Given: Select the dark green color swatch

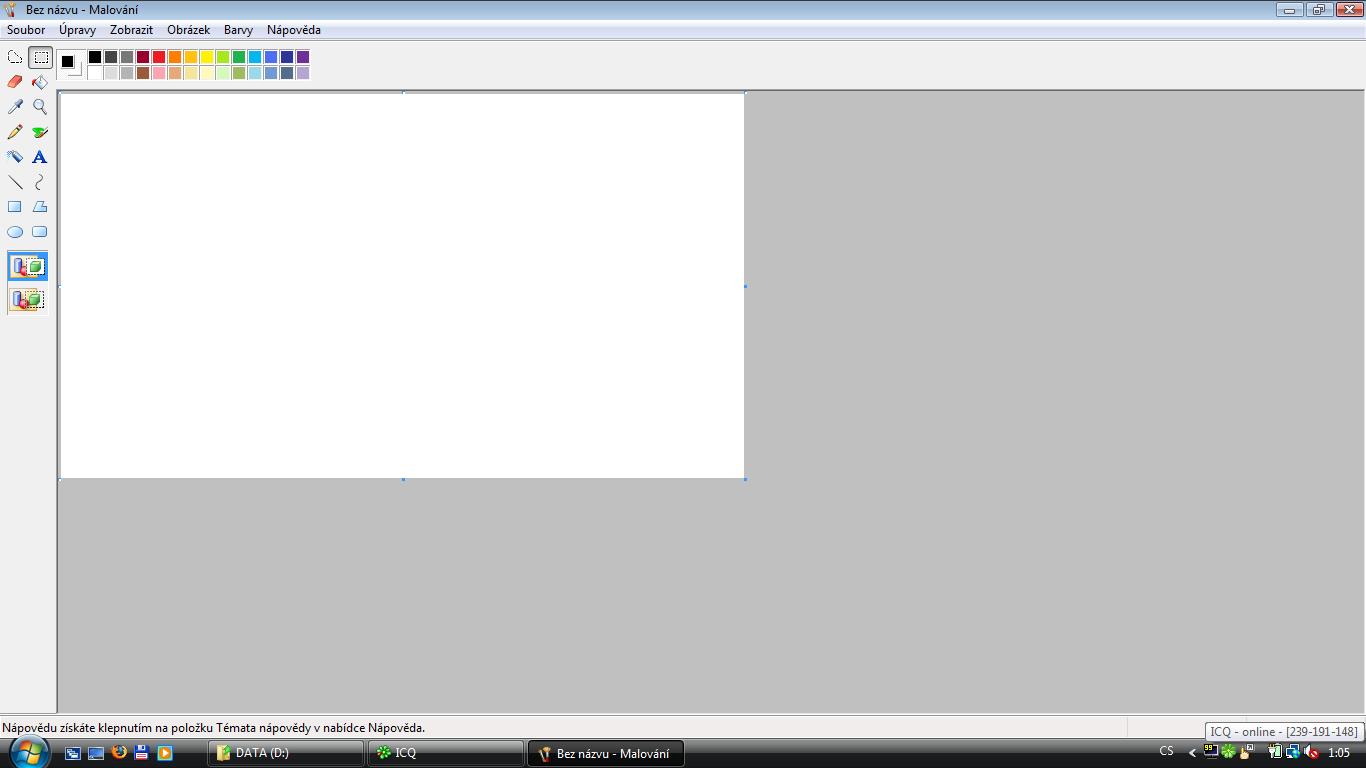Looking at the screenshot, I should [239, 57].
